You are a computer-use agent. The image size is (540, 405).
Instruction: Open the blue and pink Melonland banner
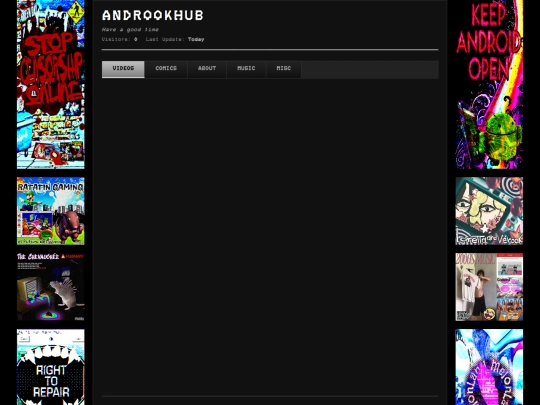coord(489,367)
